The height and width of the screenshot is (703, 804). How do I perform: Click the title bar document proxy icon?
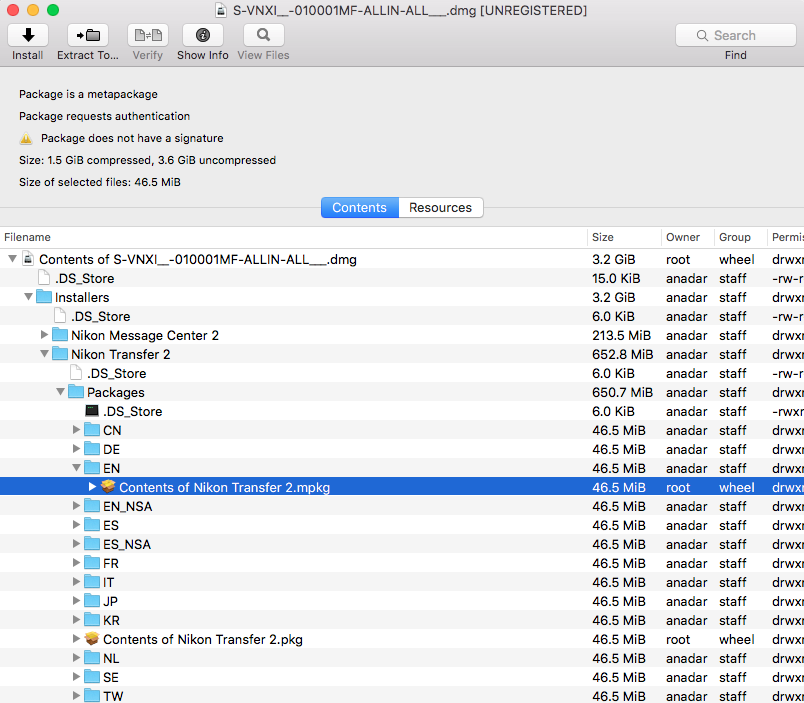coord(220,10)
